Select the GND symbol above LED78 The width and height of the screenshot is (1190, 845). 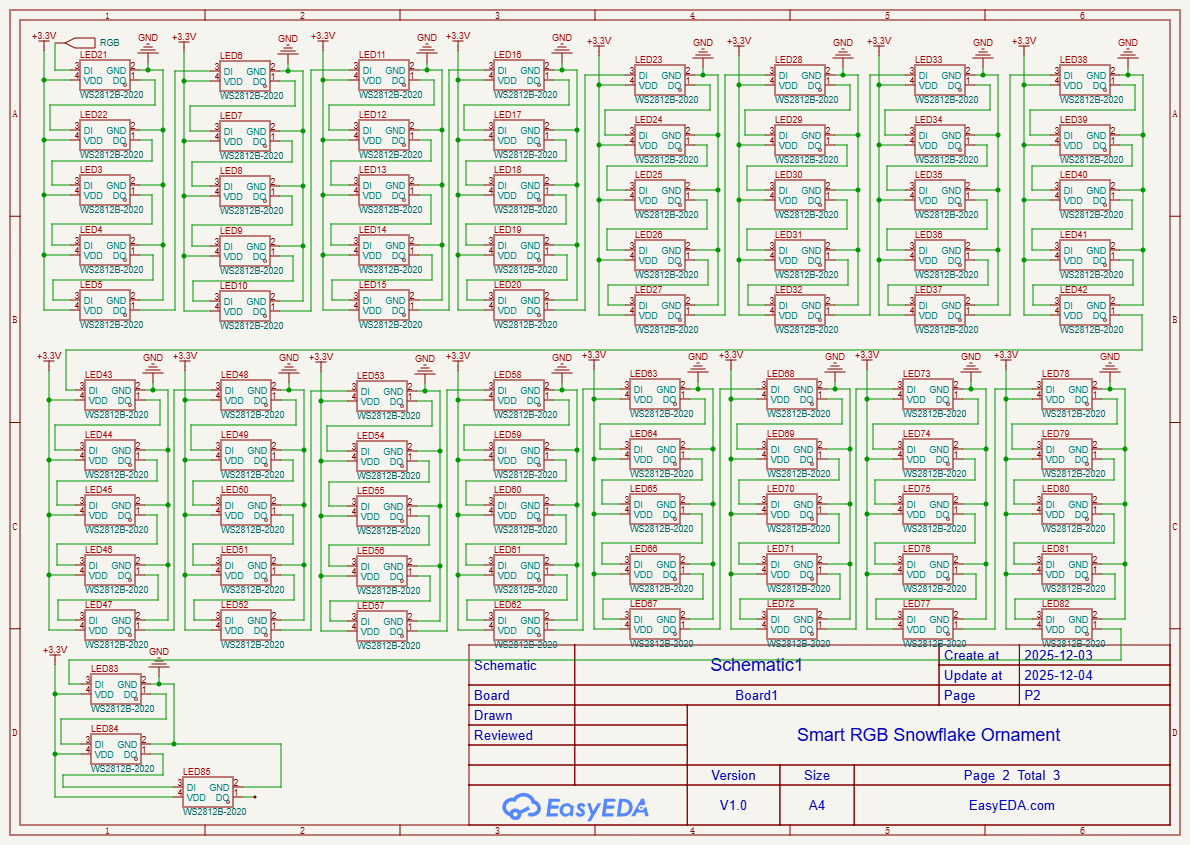tap(1110, 363)
